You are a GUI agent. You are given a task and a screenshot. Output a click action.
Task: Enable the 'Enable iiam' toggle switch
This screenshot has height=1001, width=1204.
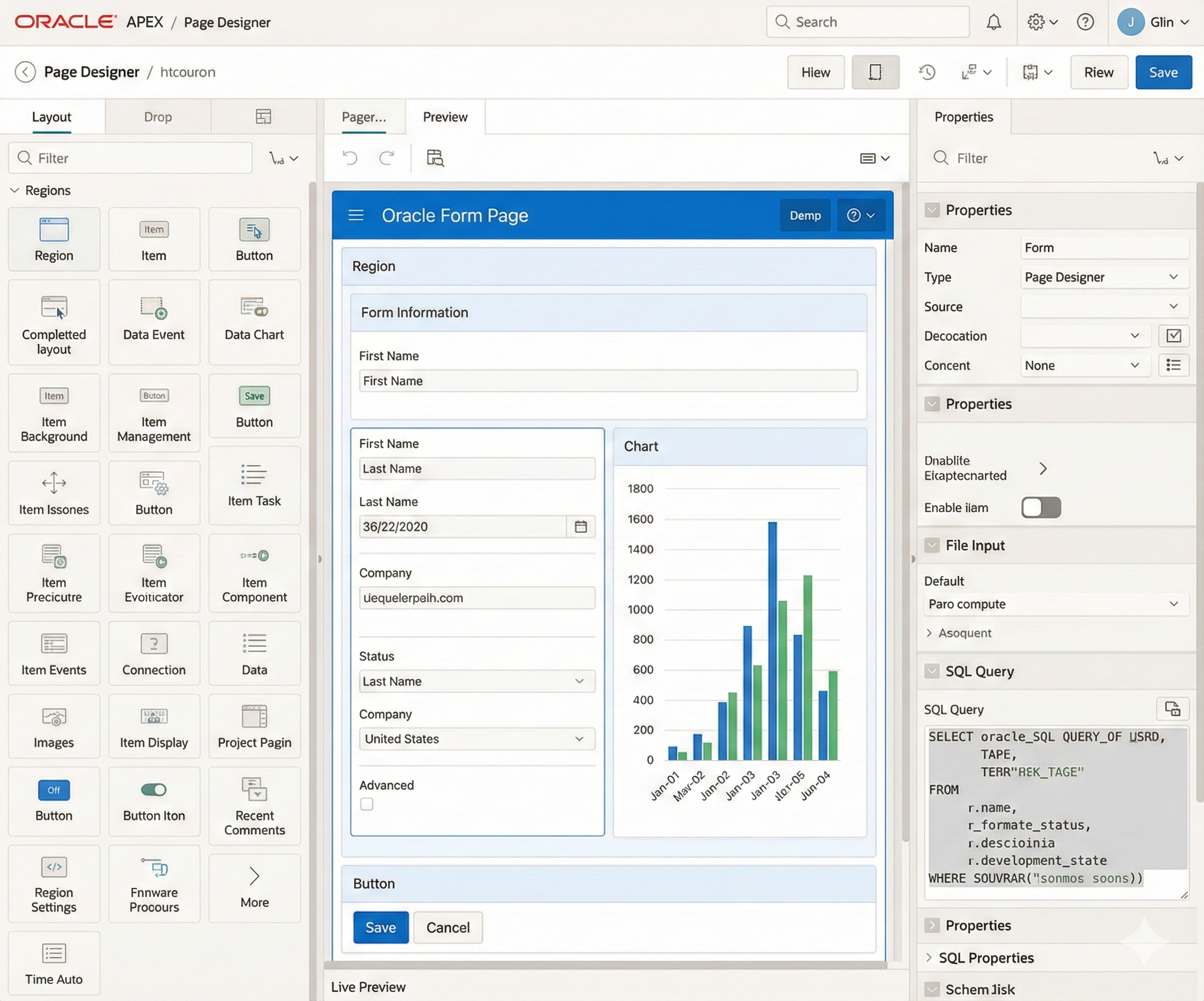tap(1040, 507)
